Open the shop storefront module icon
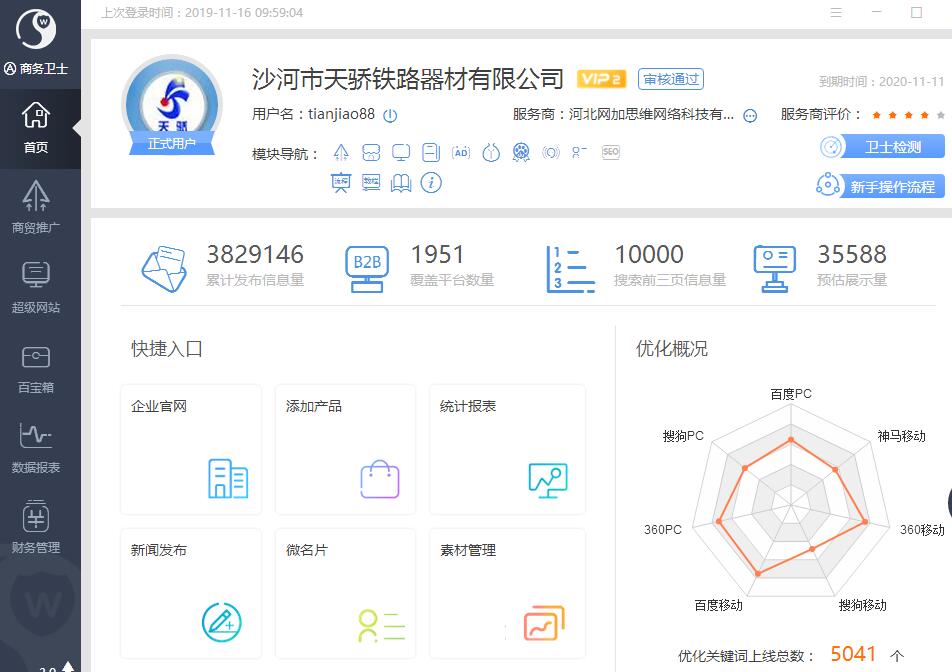The width and height of the screenshot is (952, 672). coord(371,152)
